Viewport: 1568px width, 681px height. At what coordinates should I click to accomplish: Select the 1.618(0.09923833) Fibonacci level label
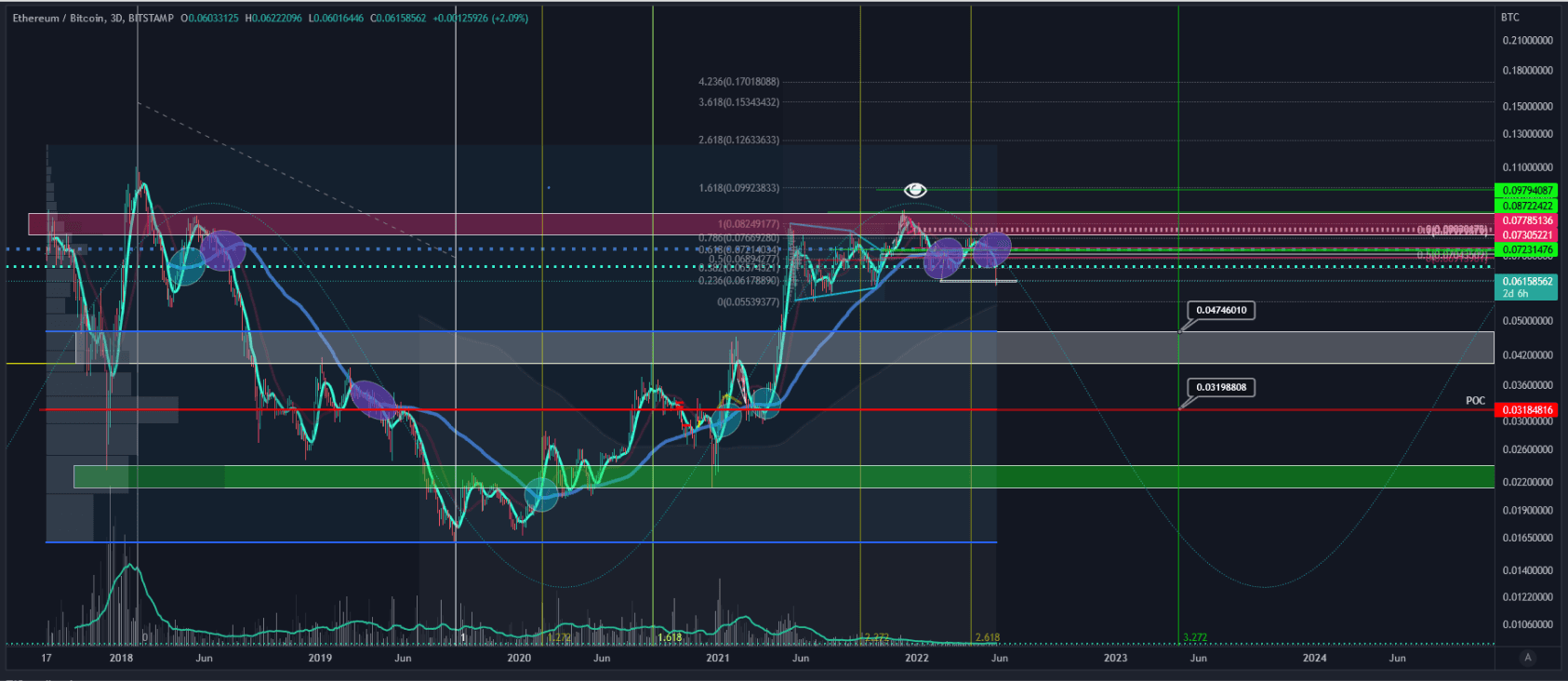pos(739,188)
